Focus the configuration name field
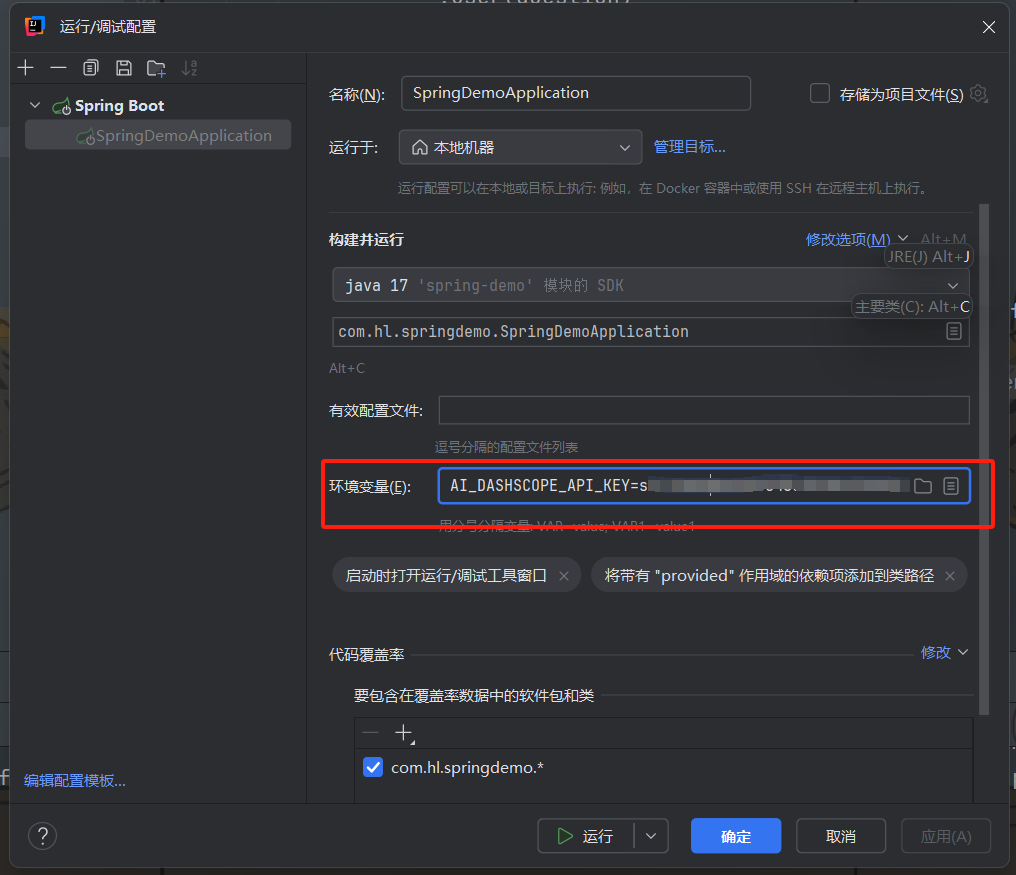 (575, 93)
